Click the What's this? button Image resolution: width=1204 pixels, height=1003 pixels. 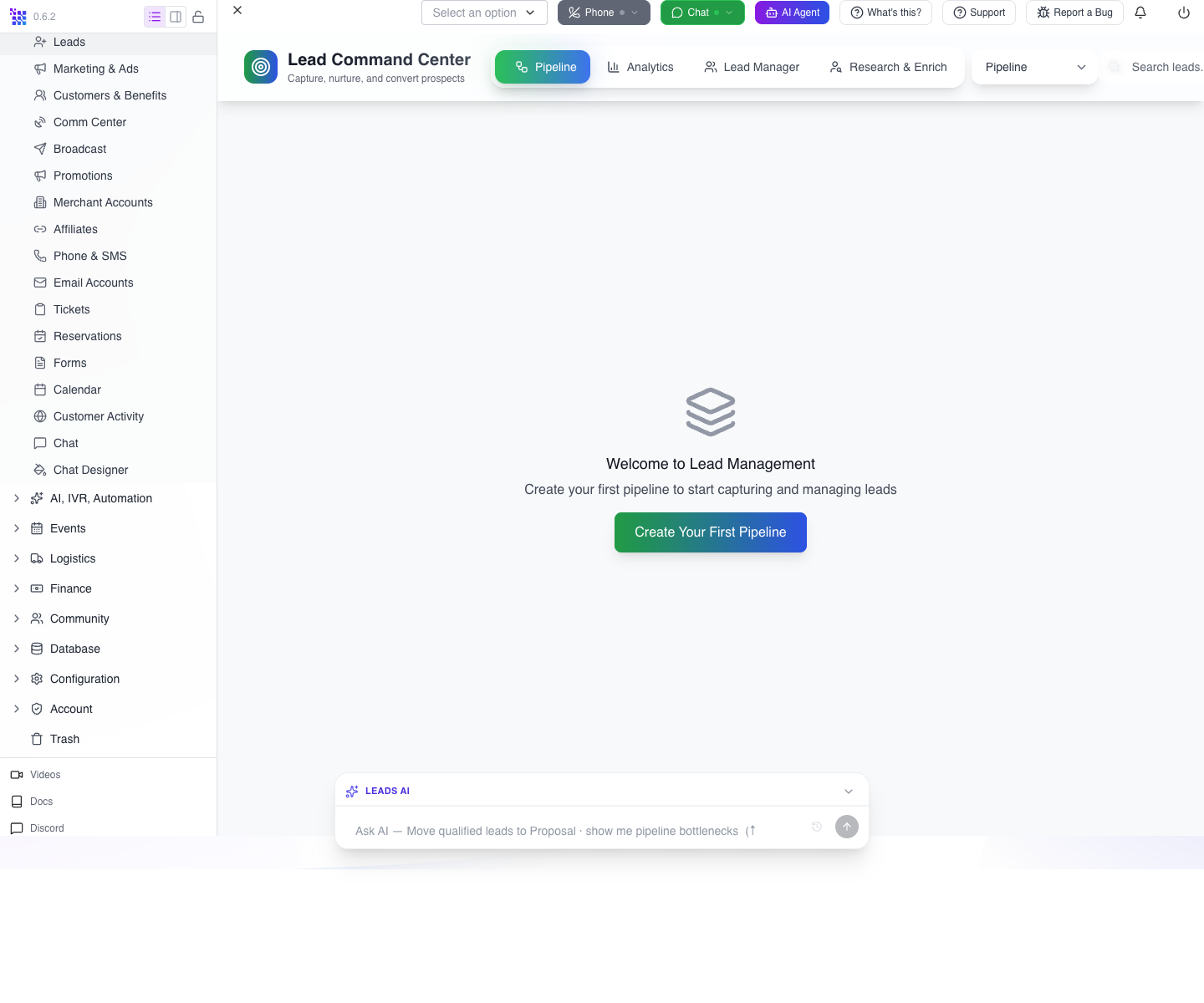pyautogui.click(x=885, y=13)
